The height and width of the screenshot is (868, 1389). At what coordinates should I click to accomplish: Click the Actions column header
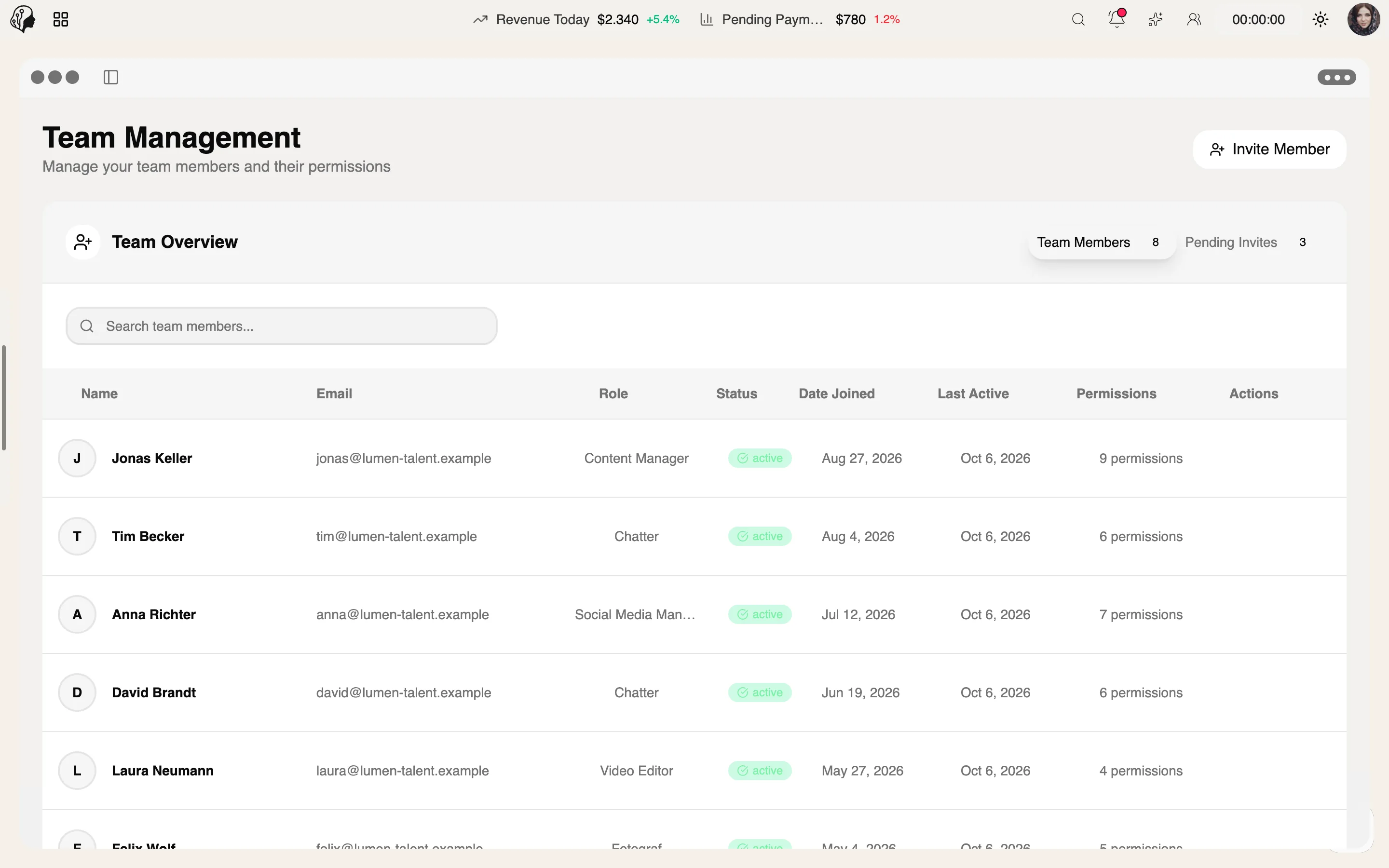tap(1253, 394)
